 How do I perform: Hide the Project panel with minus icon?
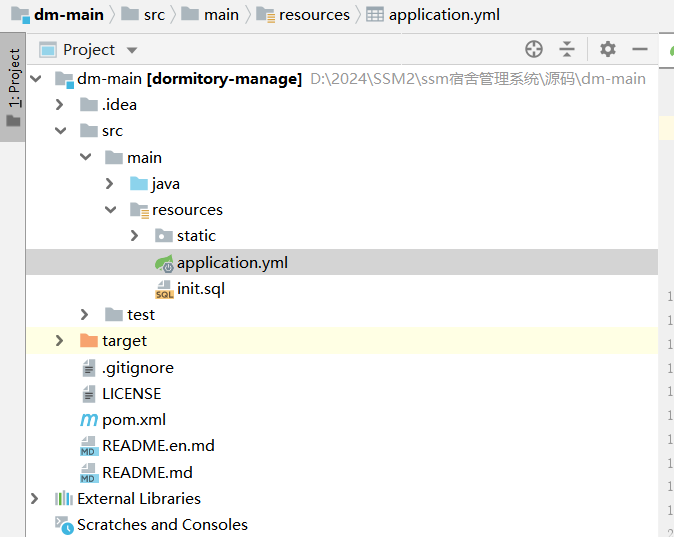pyautogui.click(x=640, y=49)
